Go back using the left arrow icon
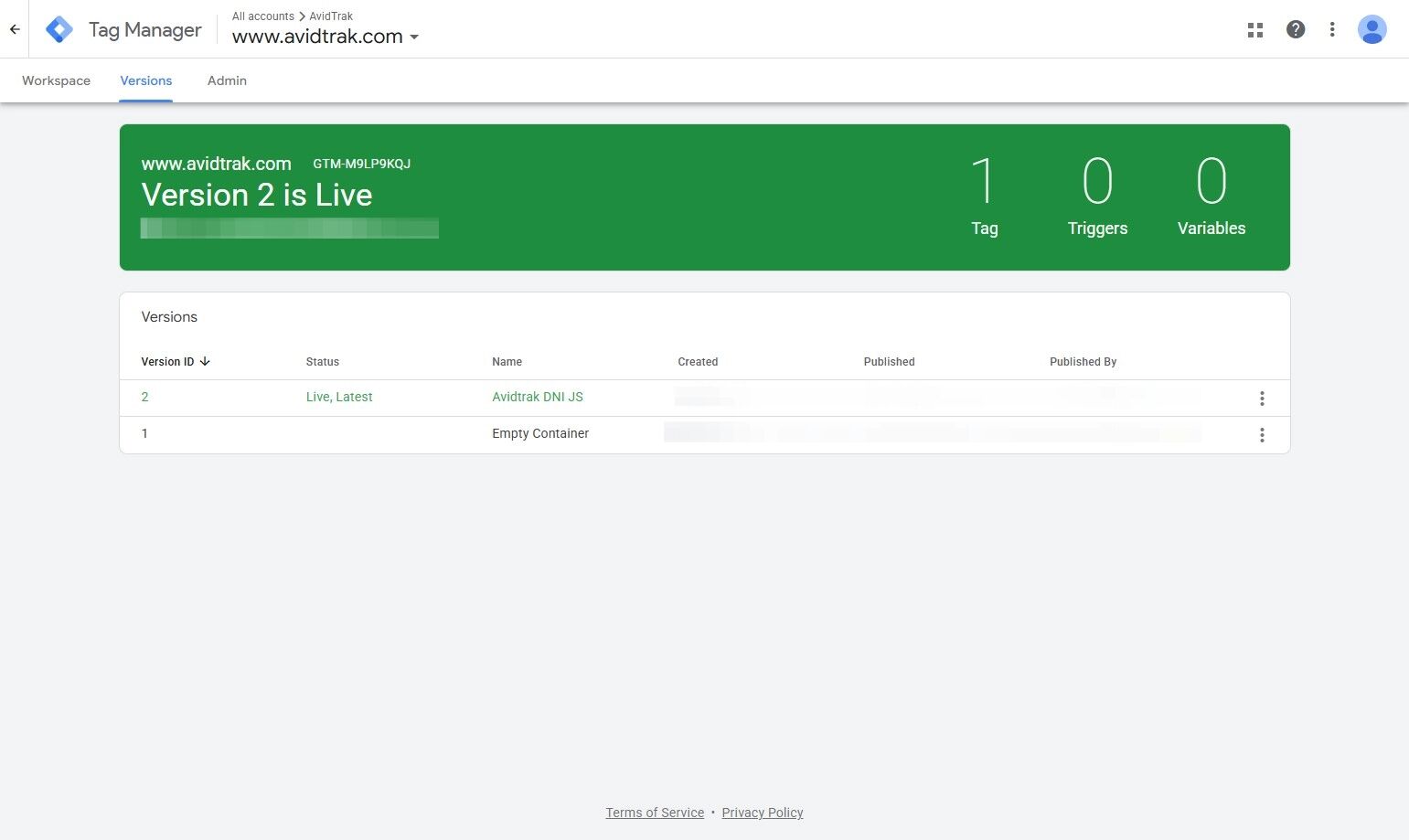1409x840 pixels. pyautogui.click(x=15, y=29)
